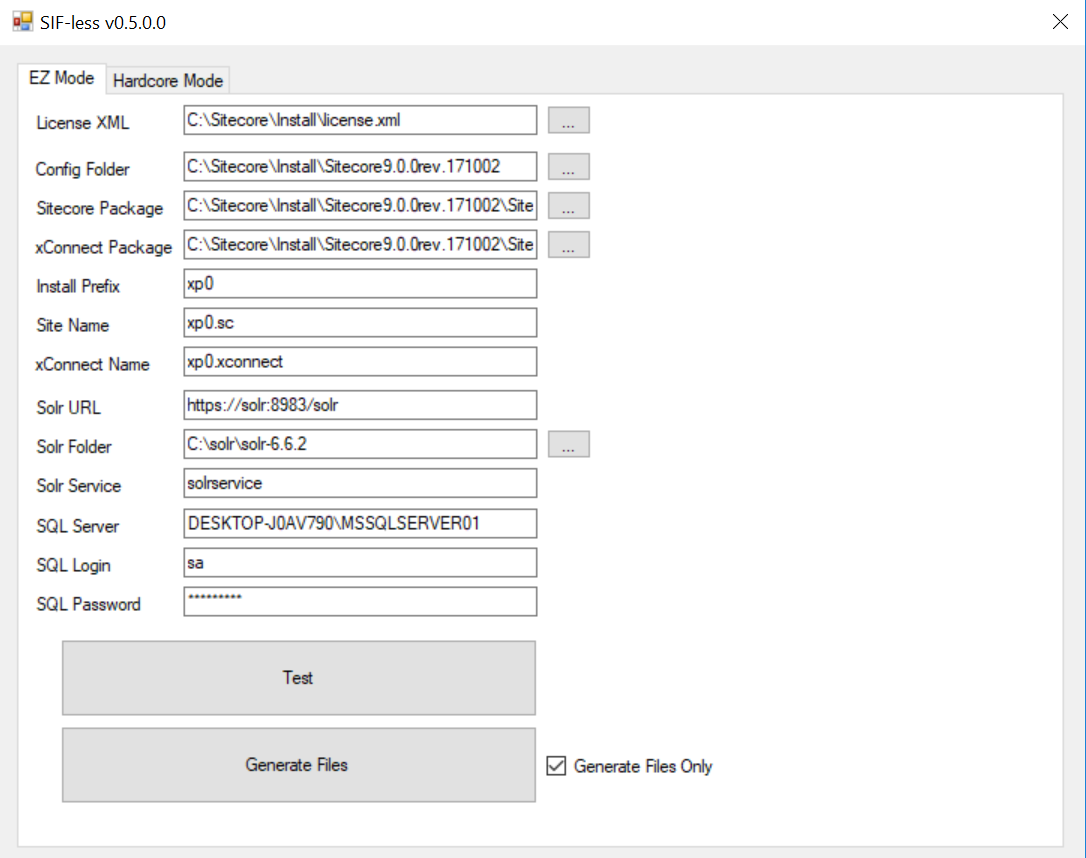Focus the Install Prefix text field

(x=360, y=284)
